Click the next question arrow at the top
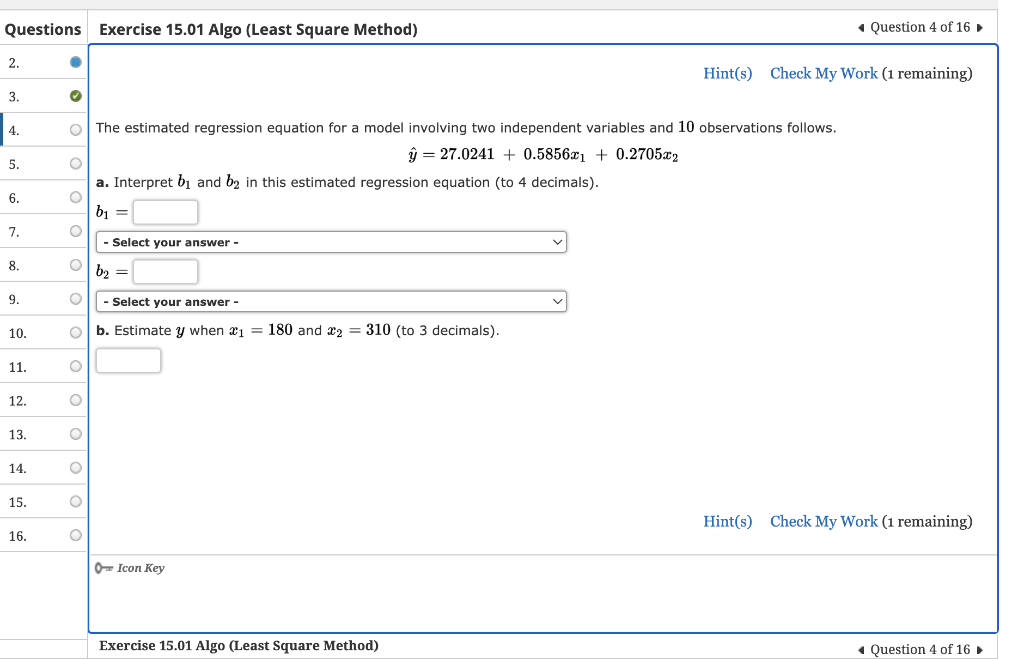The height and width of the screenshot is (659, 1024). pyautogui.click(x=980, y=27)
